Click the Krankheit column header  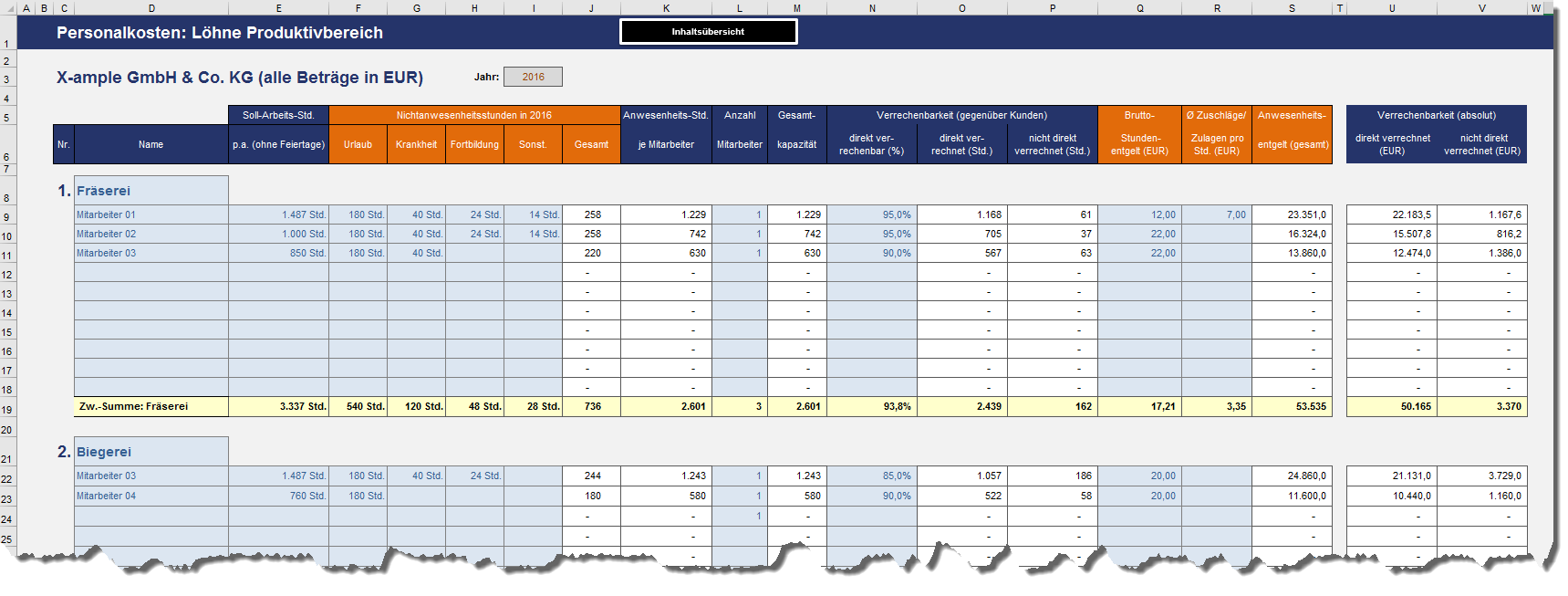point(416,144)
